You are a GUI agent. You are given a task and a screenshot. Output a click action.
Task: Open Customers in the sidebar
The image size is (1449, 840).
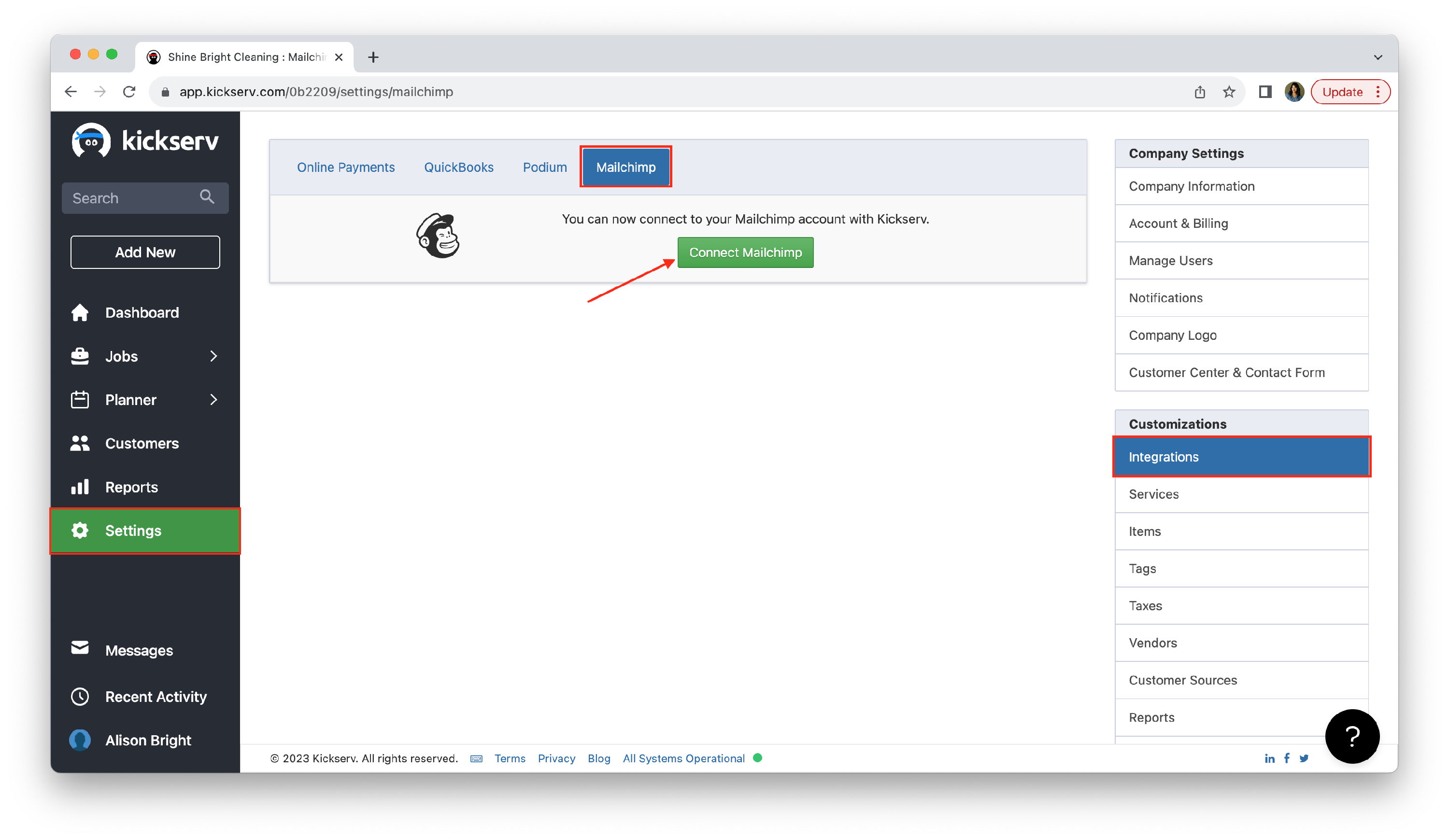pos(142,444)
